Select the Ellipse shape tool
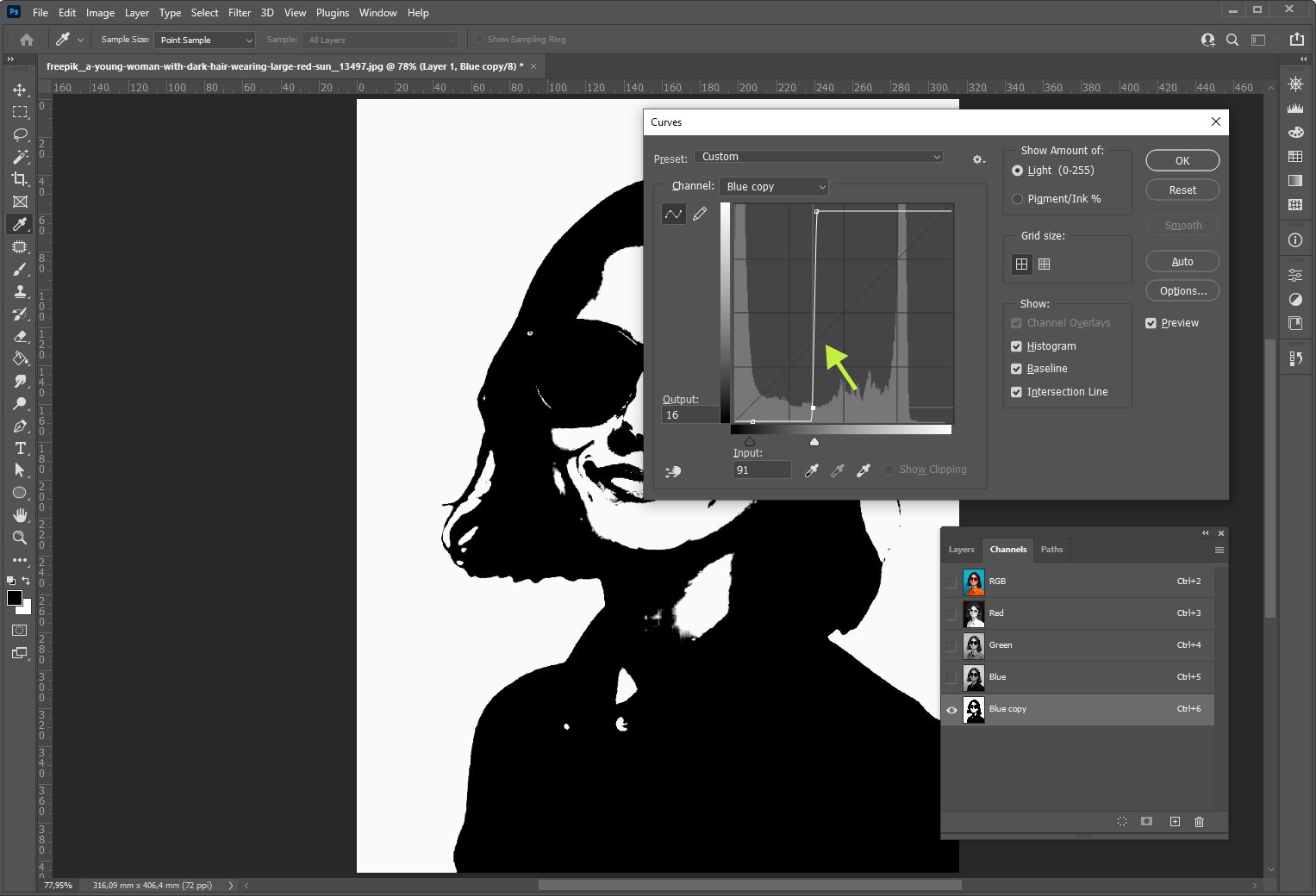The width and height of the screenshot is (1316, 896). pyautogui.click(x=20, y=493)
